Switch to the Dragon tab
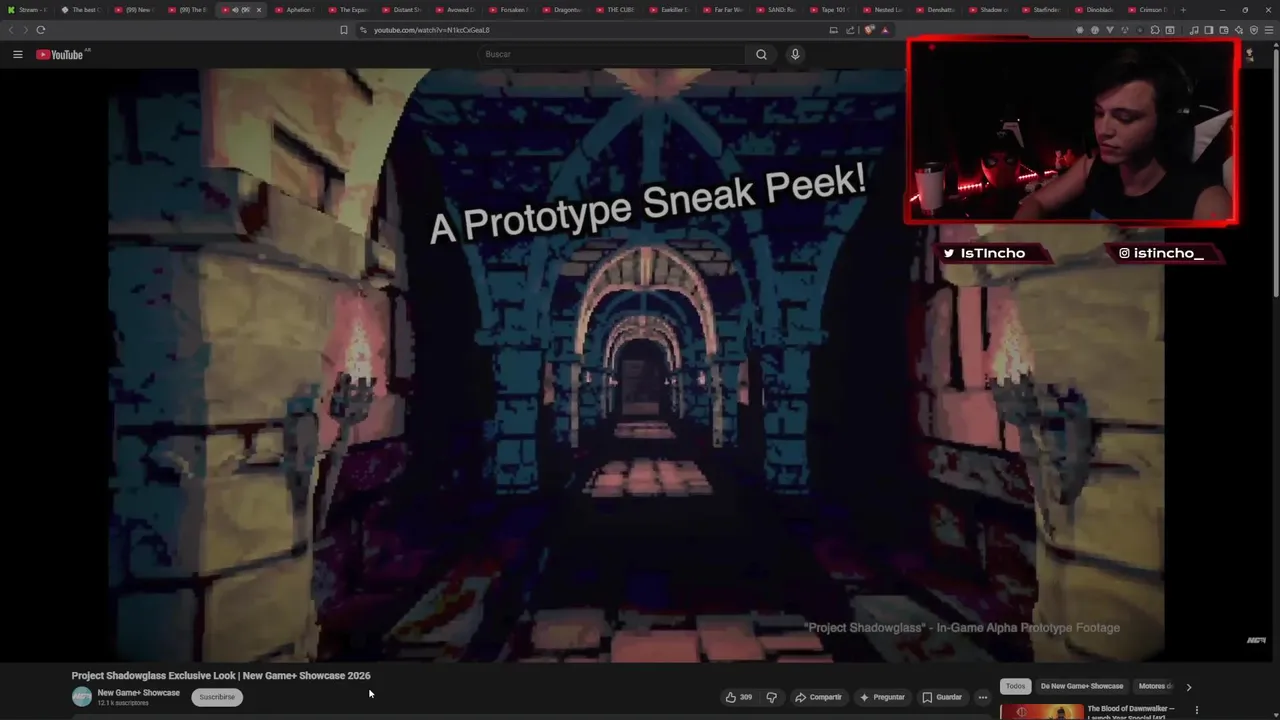This screenshot has height=720, width=1280. point(562,10)
